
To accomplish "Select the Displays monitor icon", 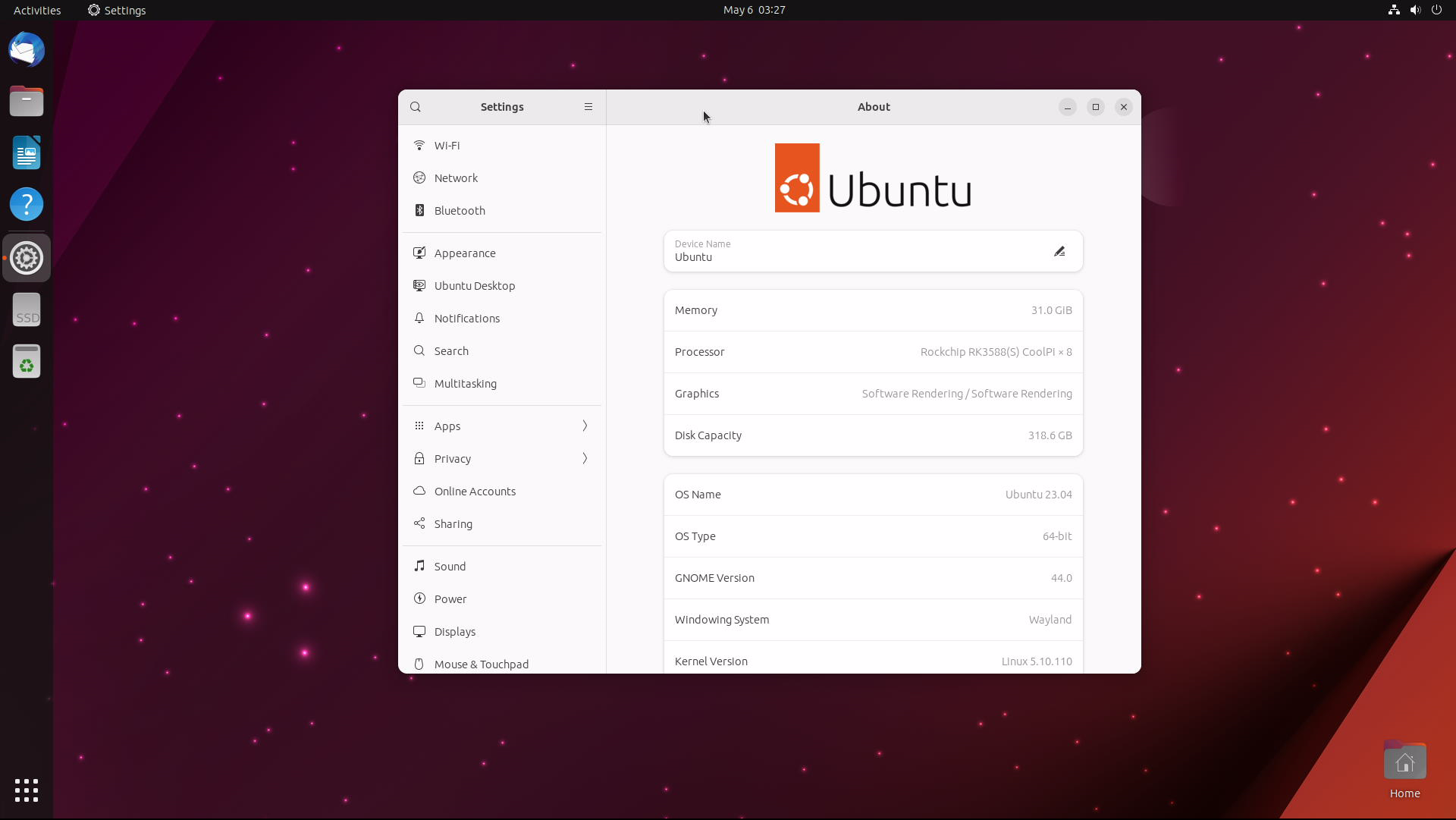I will coord(419,631).
